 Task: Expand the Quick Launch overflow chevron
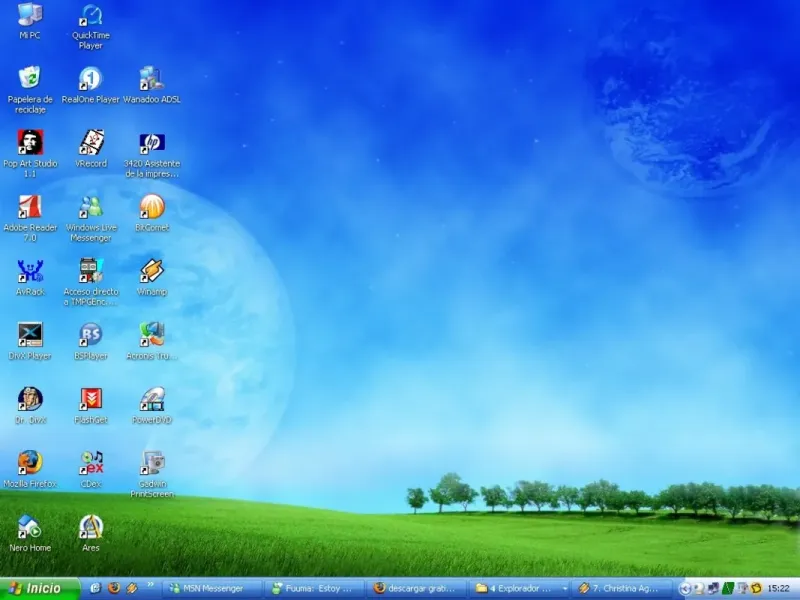tap(151, 585)
